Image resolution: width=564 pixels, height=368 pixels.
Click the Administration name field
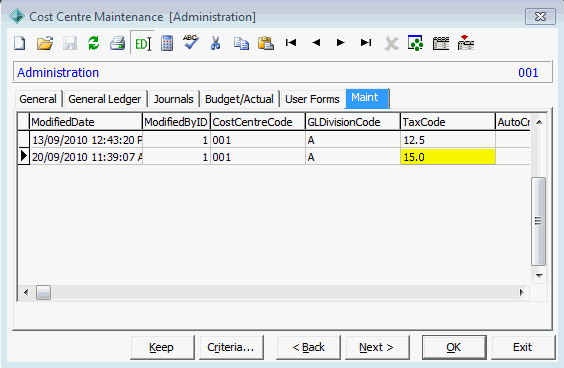pos(282,72)
